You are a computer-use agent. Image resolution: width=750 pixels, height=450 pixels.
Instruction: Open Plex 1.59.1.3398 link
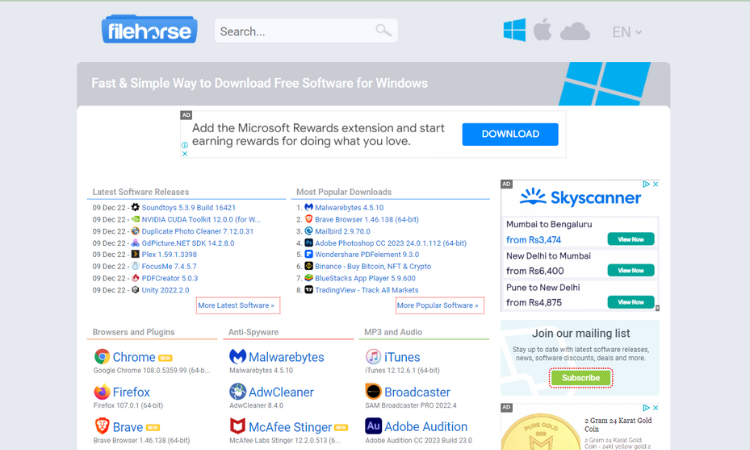click(x=169, y=255)
